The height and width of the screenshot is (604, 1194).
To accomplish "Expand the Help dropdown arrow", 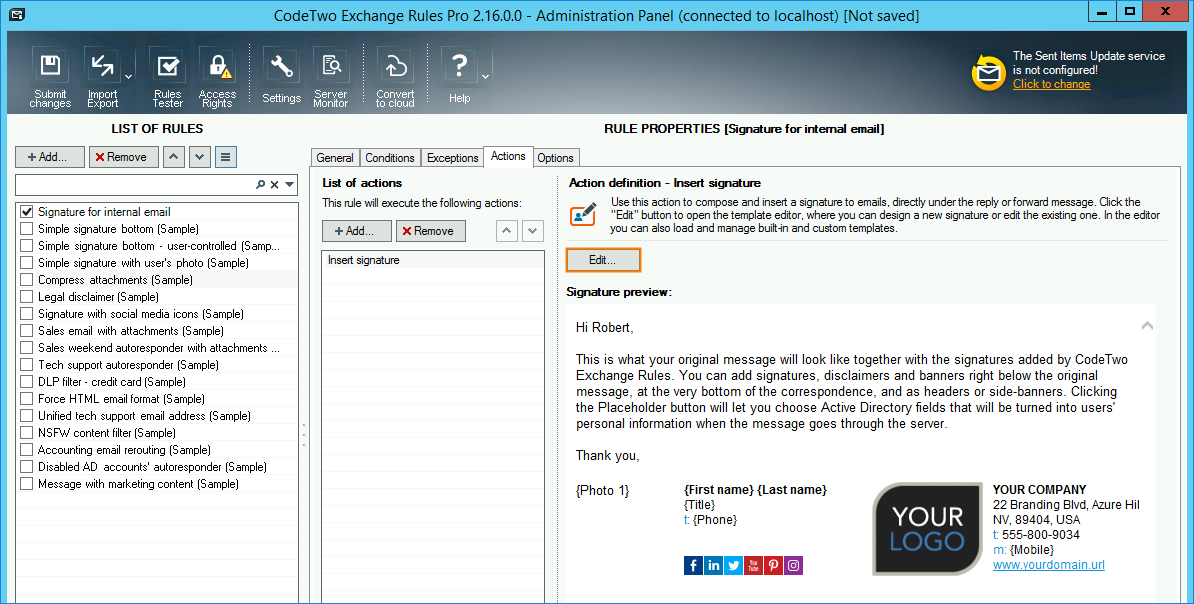I will (485, 77).
